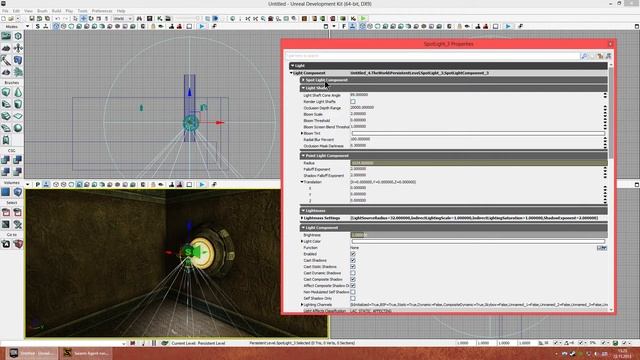Click the CSG Subtract icon
The width and height of the screenshot is (640, 360).
pos(18,160)
